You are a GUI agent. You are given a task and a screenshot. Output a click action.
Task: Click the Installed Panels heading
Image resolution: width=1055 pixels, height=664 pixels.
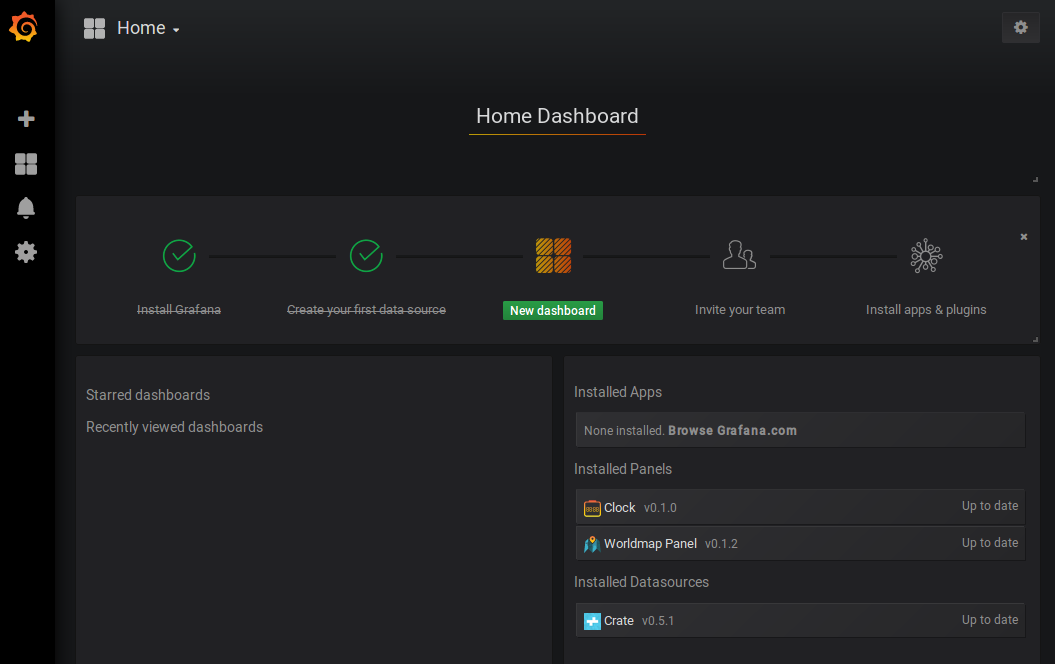622,469
